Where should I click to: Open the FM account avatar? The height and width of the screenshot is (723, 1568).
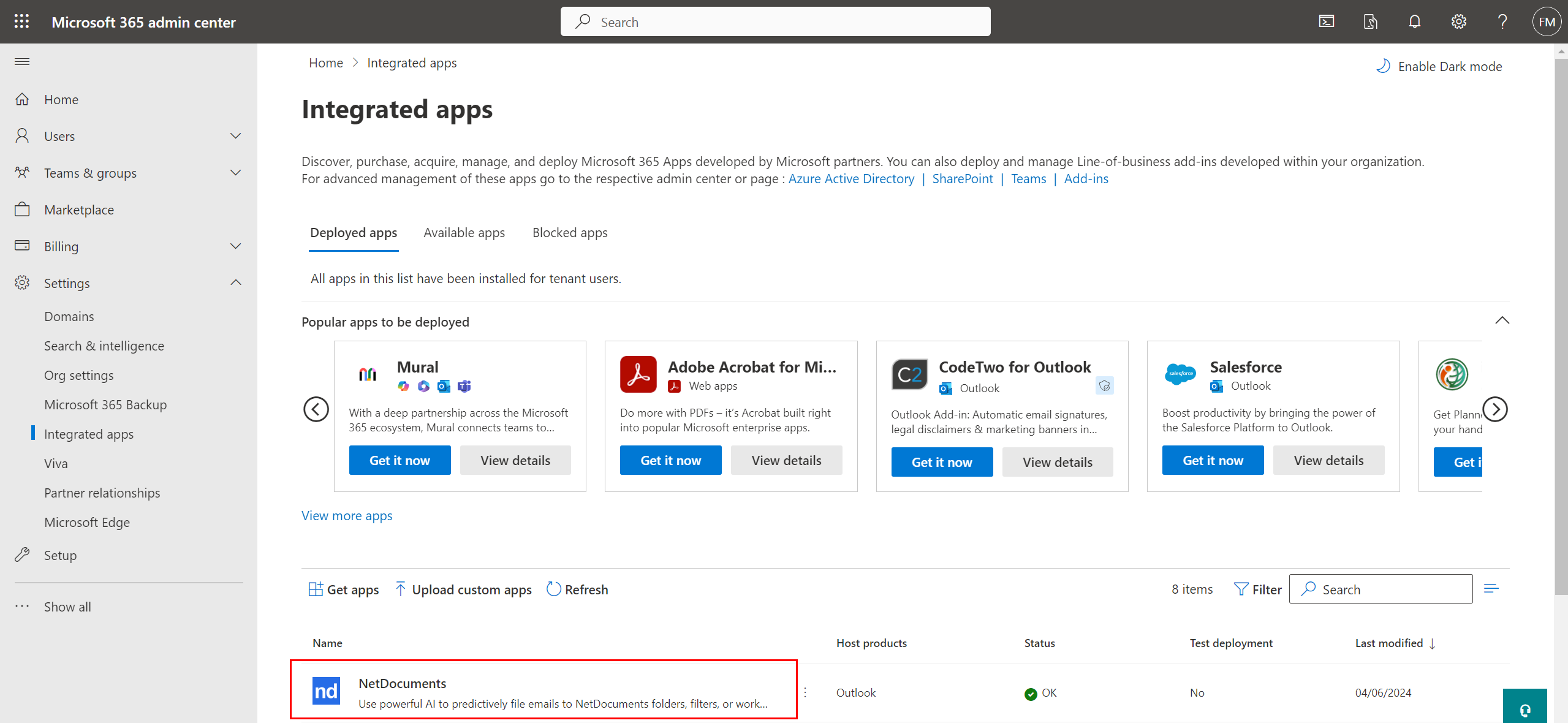pyautogui.click(x=1547, y=22)
